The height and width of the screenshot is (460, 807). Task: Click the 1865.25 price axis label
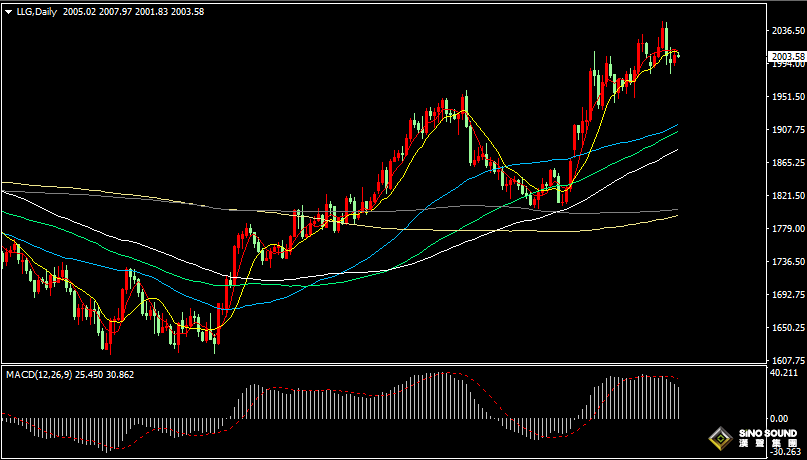[x=787, y=163]
